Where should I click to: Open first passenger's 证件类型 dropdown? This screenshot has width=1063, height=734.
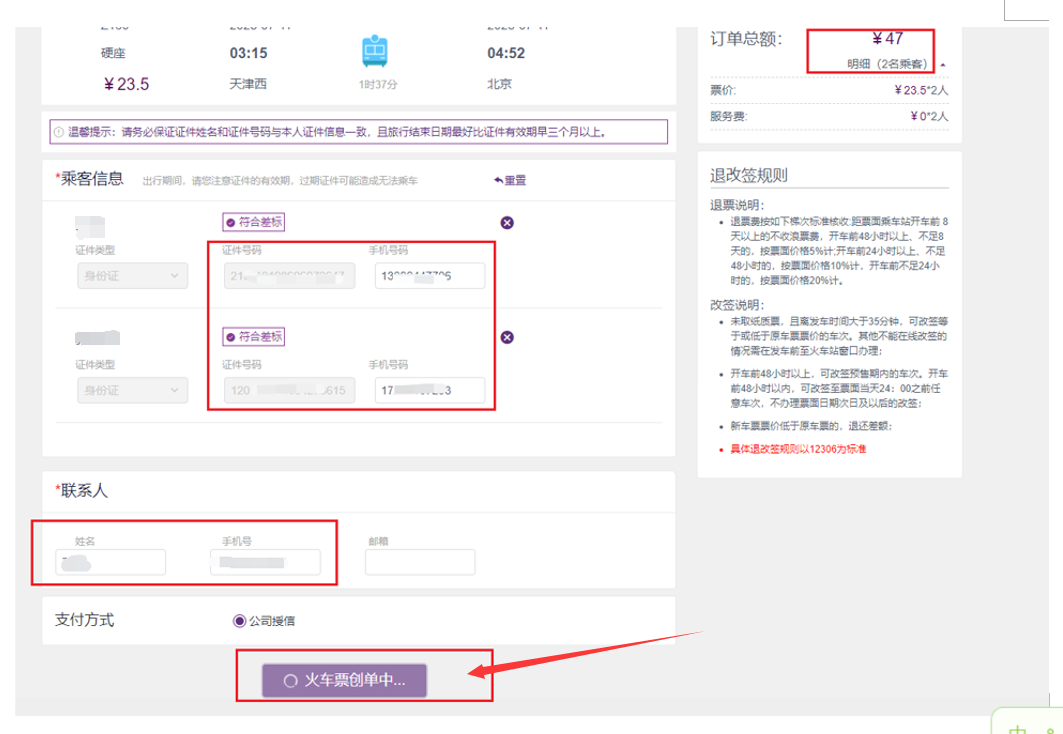(132, 276)
